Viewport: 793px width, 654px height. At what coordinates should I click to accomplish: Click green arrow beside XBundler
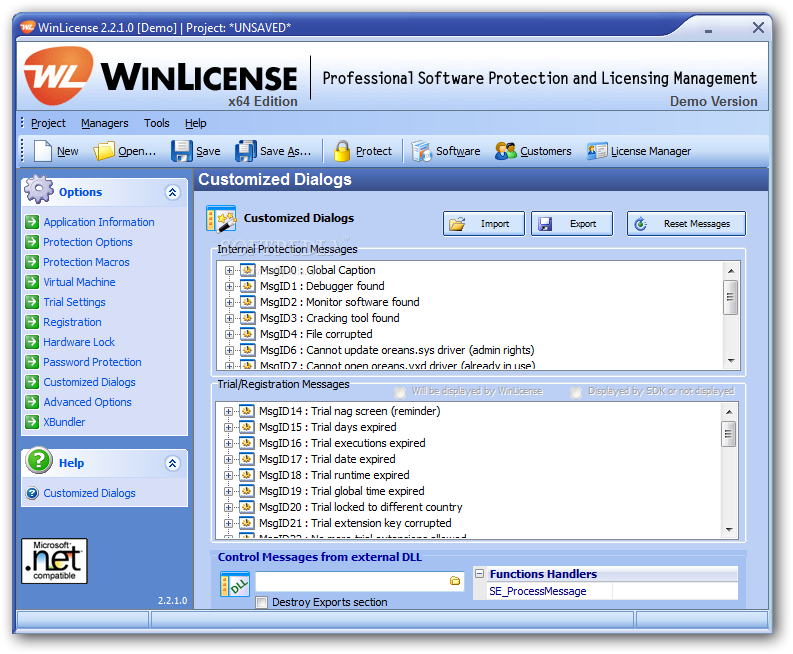32,422
